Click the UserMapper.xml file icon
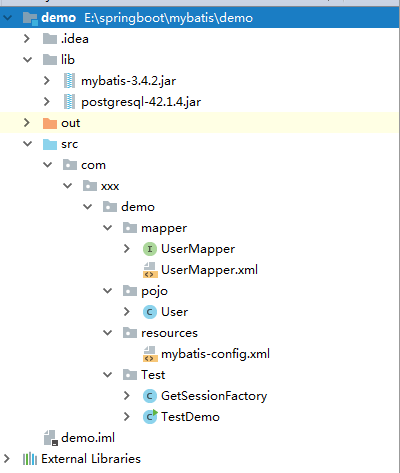The width and height of the screenshot is (400, 473). pyautogui.click(x=150, y=270)
